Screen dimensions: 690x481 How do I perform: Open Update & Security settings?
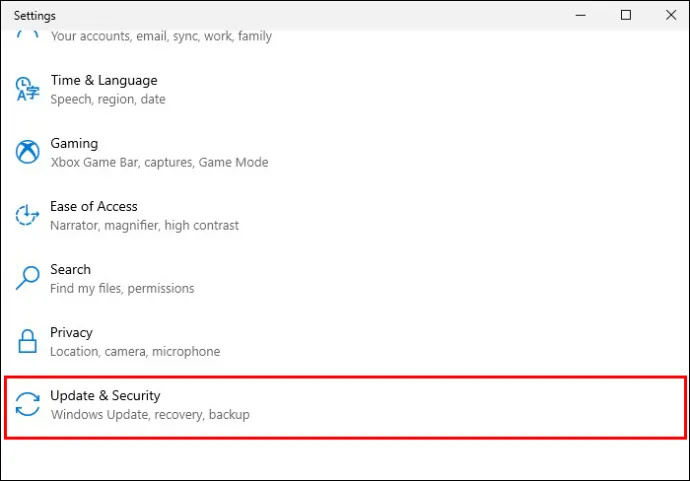click(x=105, y=395)
